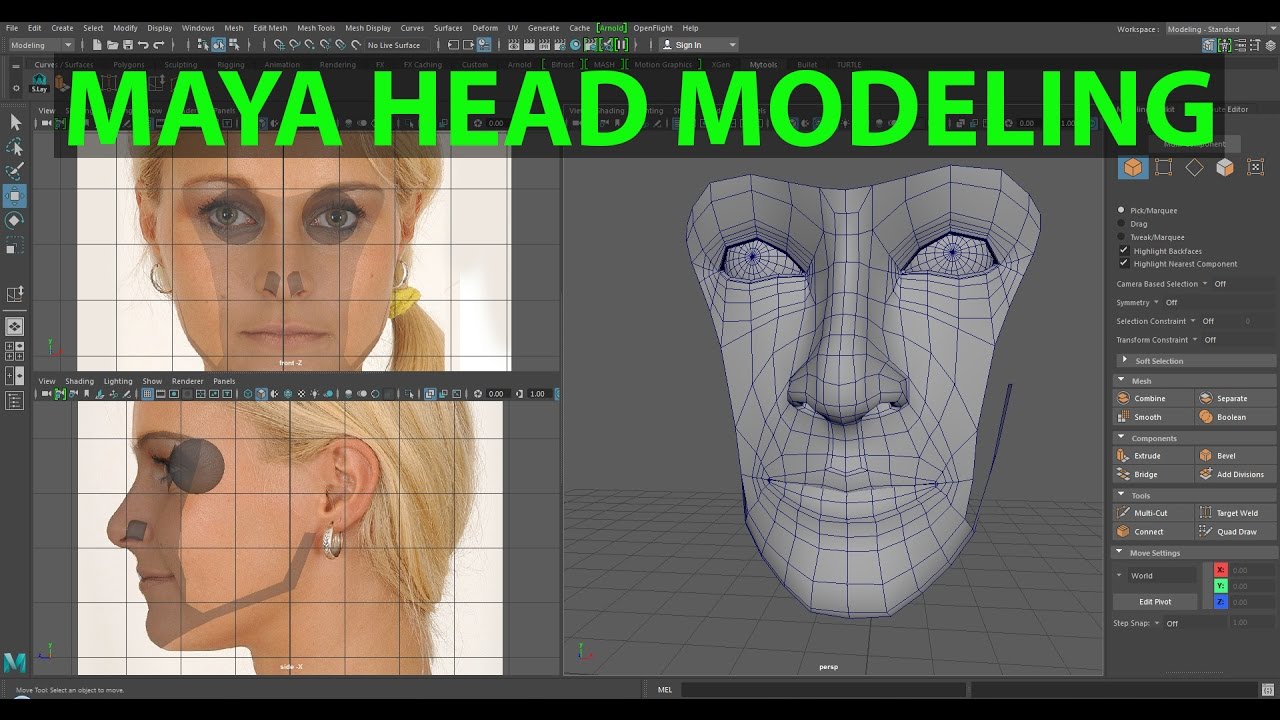Click the Add Divisions tool
This screenshot has height=720, width=1280.
(x=1236, y=474)
